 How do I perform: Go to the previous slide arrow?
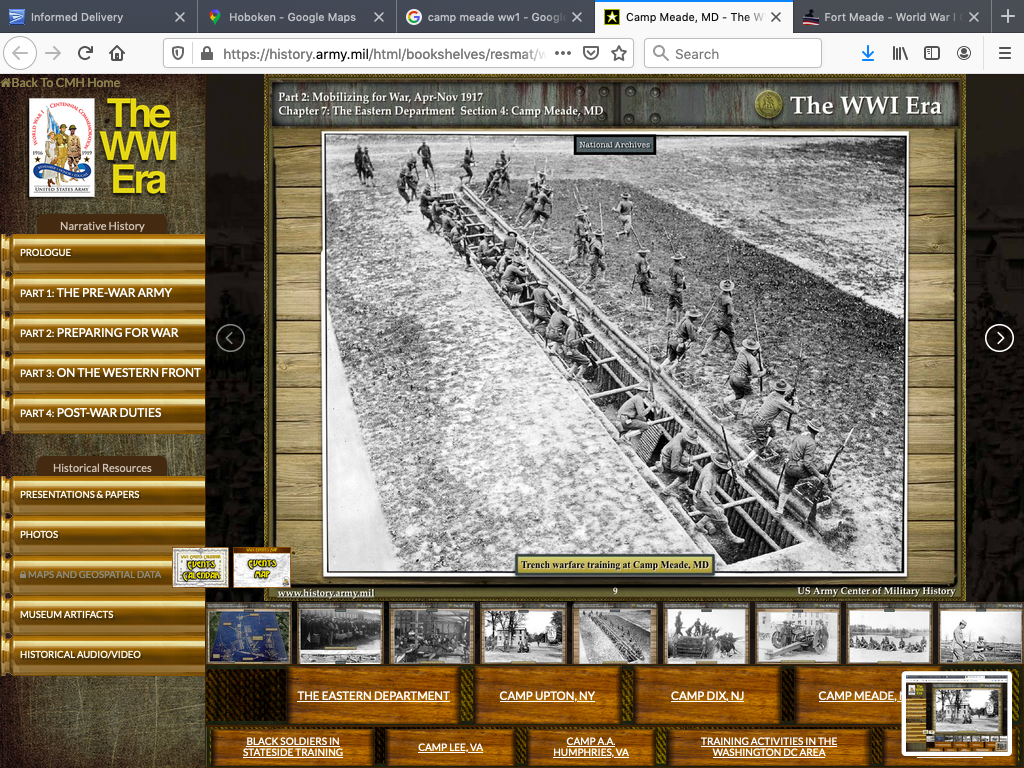230,338
